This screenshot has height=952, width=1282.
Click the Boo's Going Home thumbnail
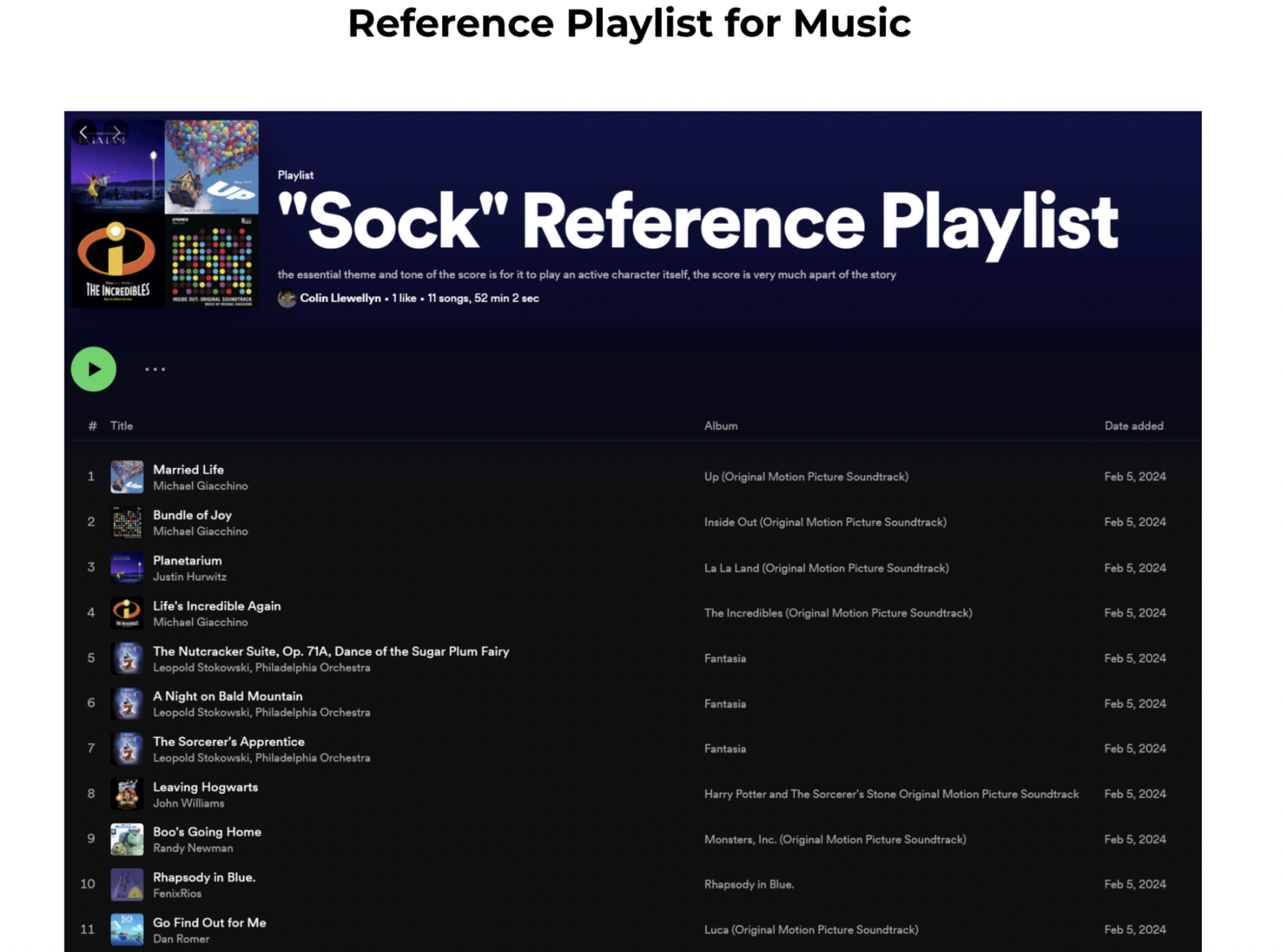(127, 839)
